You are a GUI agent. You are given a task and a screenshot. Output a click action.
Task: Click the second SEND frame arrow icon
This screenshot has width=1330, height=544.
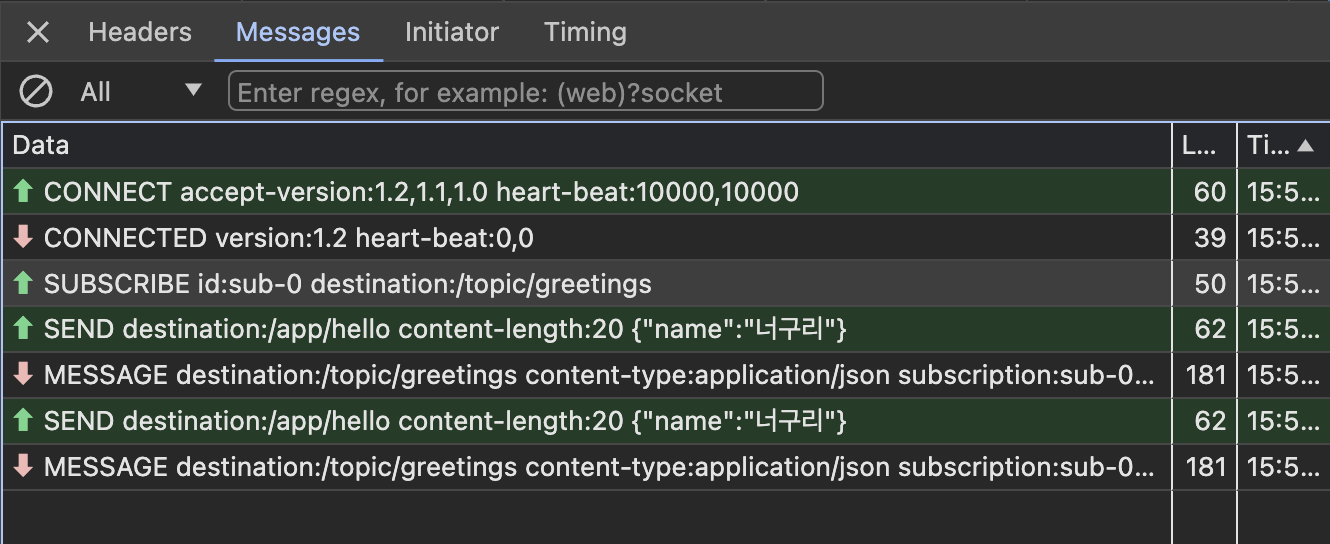pyautogui.click(x=23, y=422)
